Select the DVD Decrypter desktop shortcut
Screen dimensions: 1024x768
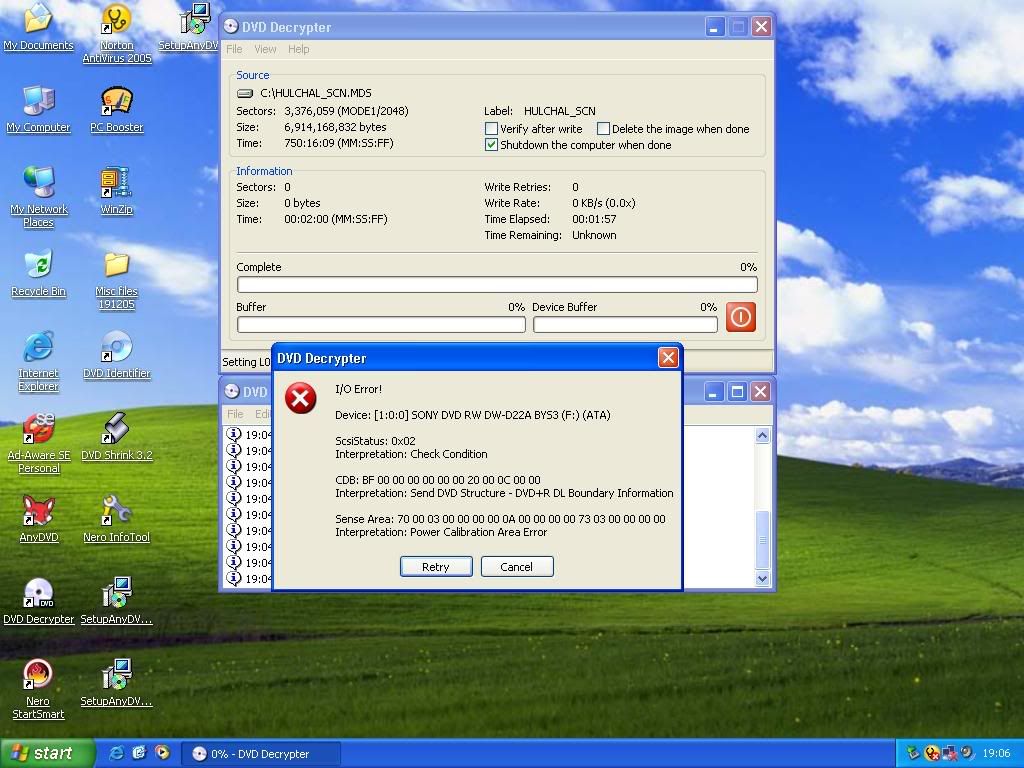click(39, 601)
